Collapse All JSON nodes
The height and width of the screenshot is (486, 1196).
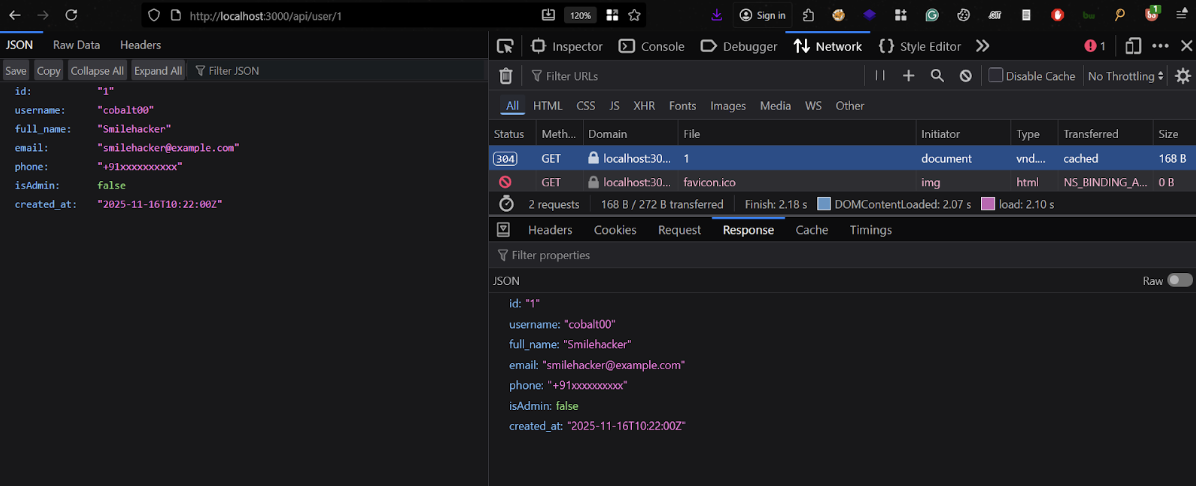pos(97,70)
